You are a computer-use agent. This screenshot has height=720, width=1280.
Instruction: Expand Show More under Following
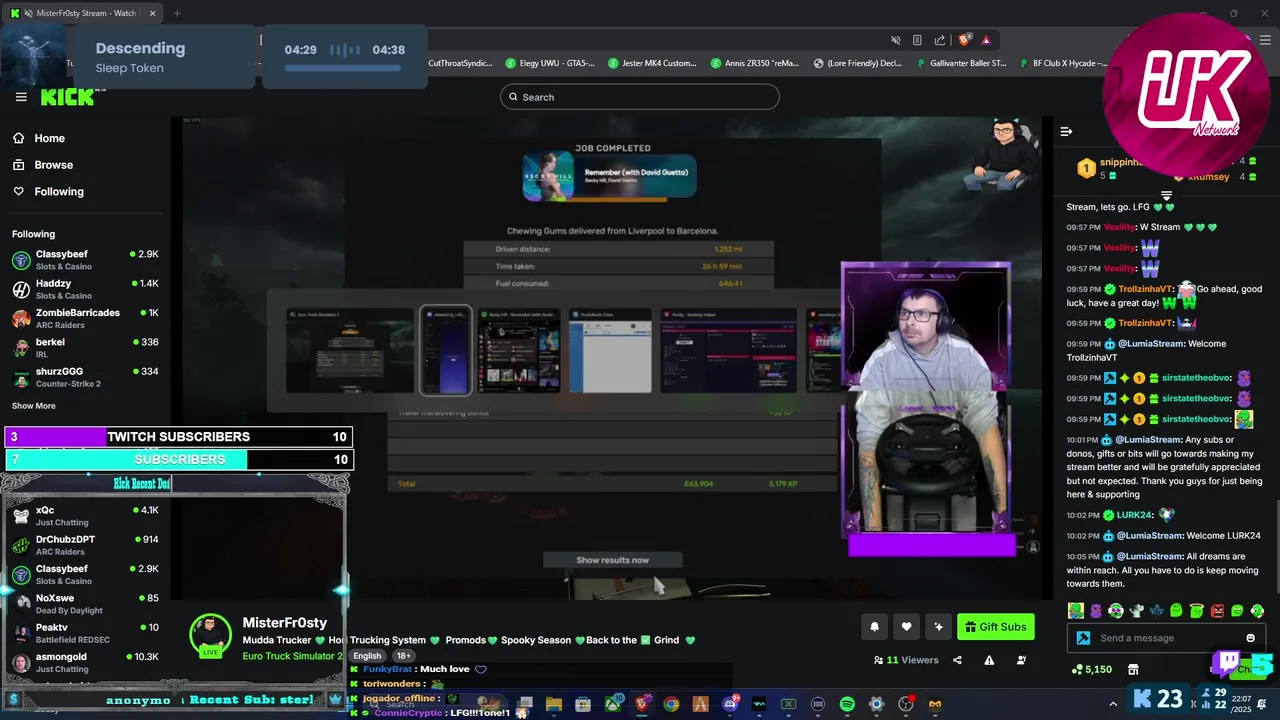coord(33,406)
